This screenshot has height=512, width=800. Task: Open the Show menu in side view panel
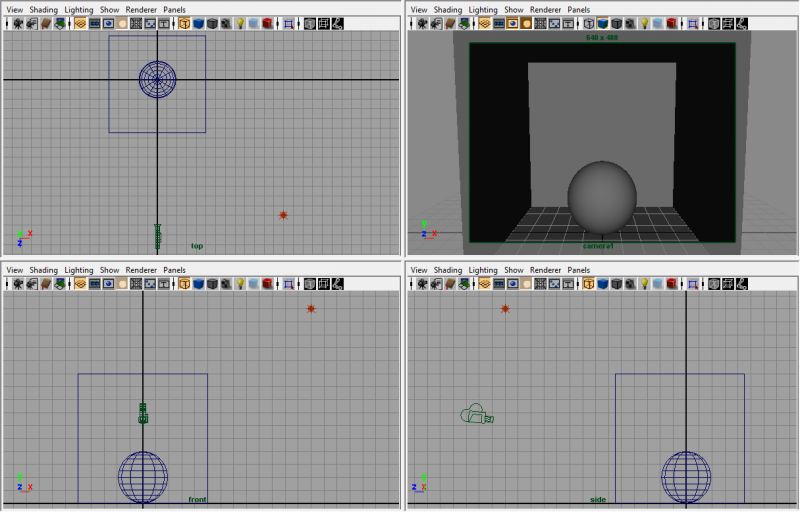click(x=513, y=270)
